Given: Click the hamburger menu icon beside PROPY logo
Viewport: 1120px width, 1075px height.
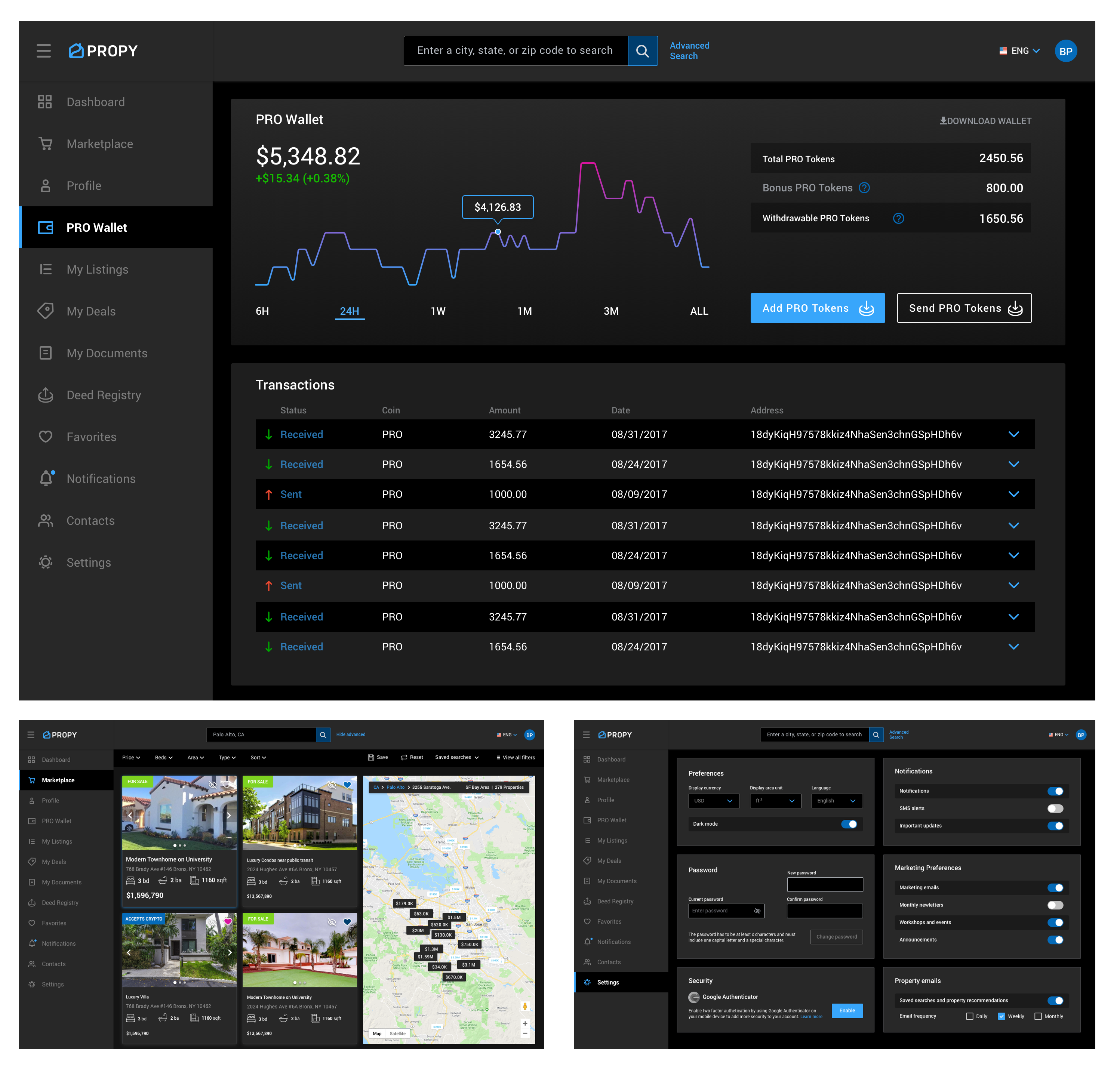Looking at the screenshot, I should pos(43,51).
